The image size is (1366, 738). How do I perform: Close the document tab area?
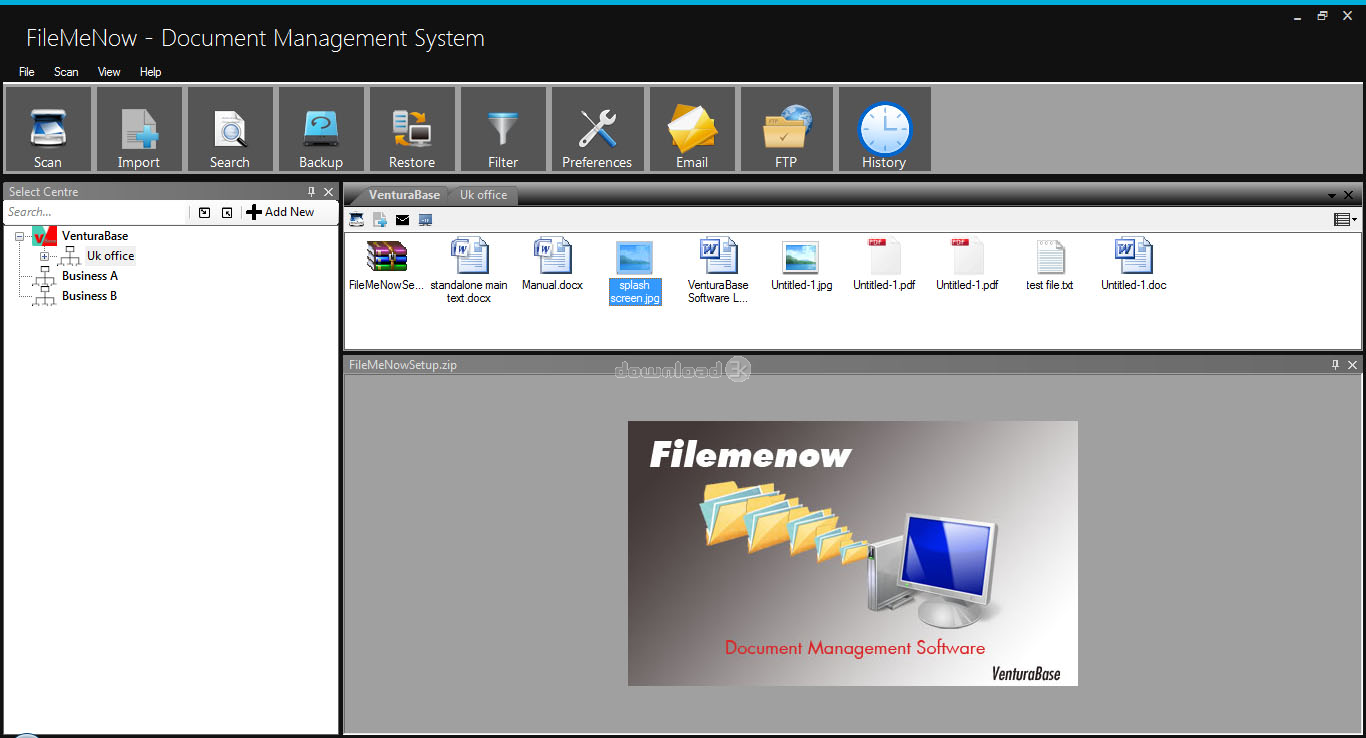(x=1348, y=195)
